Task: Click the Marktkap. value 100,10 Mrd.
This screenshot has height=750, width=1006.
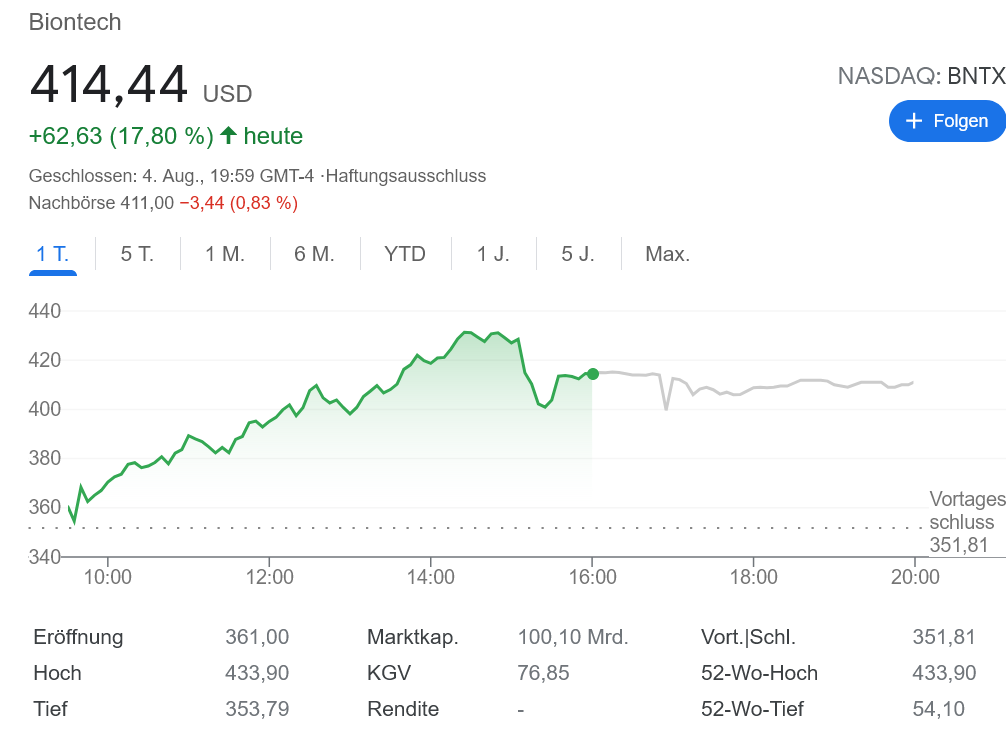Action: [x=573, y=637]
